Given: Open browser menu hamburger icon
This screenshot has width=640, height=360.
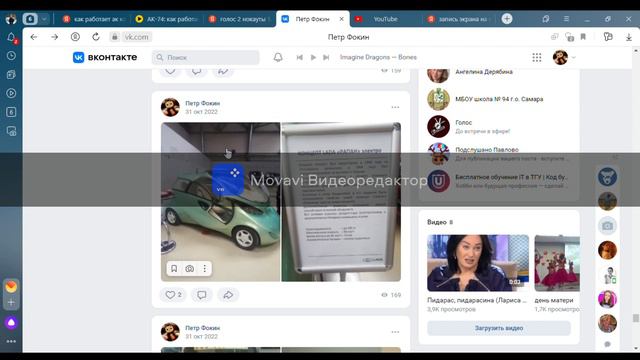Looking at the screenshot, I should click(x=566, y=19).
